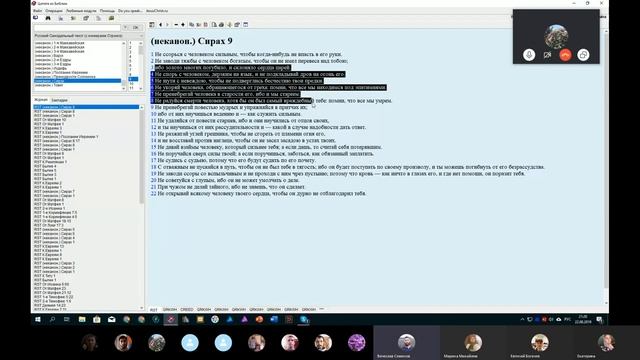Go forward with the right arrow icon
Viewport: 640px width, 360px height.
click(167, 24)
